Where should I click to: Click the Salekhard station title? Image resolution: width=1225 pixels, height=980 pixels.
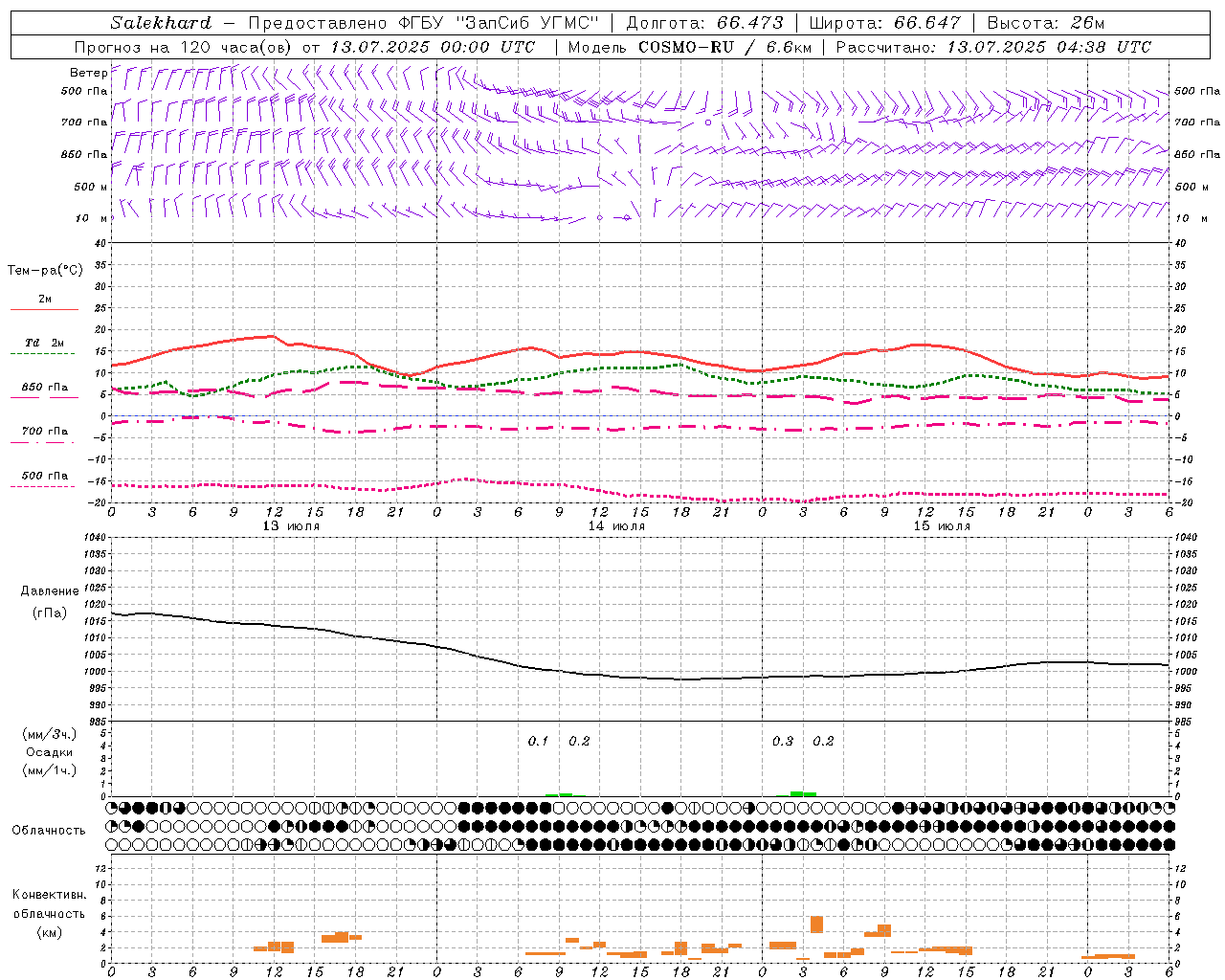[x=160, y=23]
